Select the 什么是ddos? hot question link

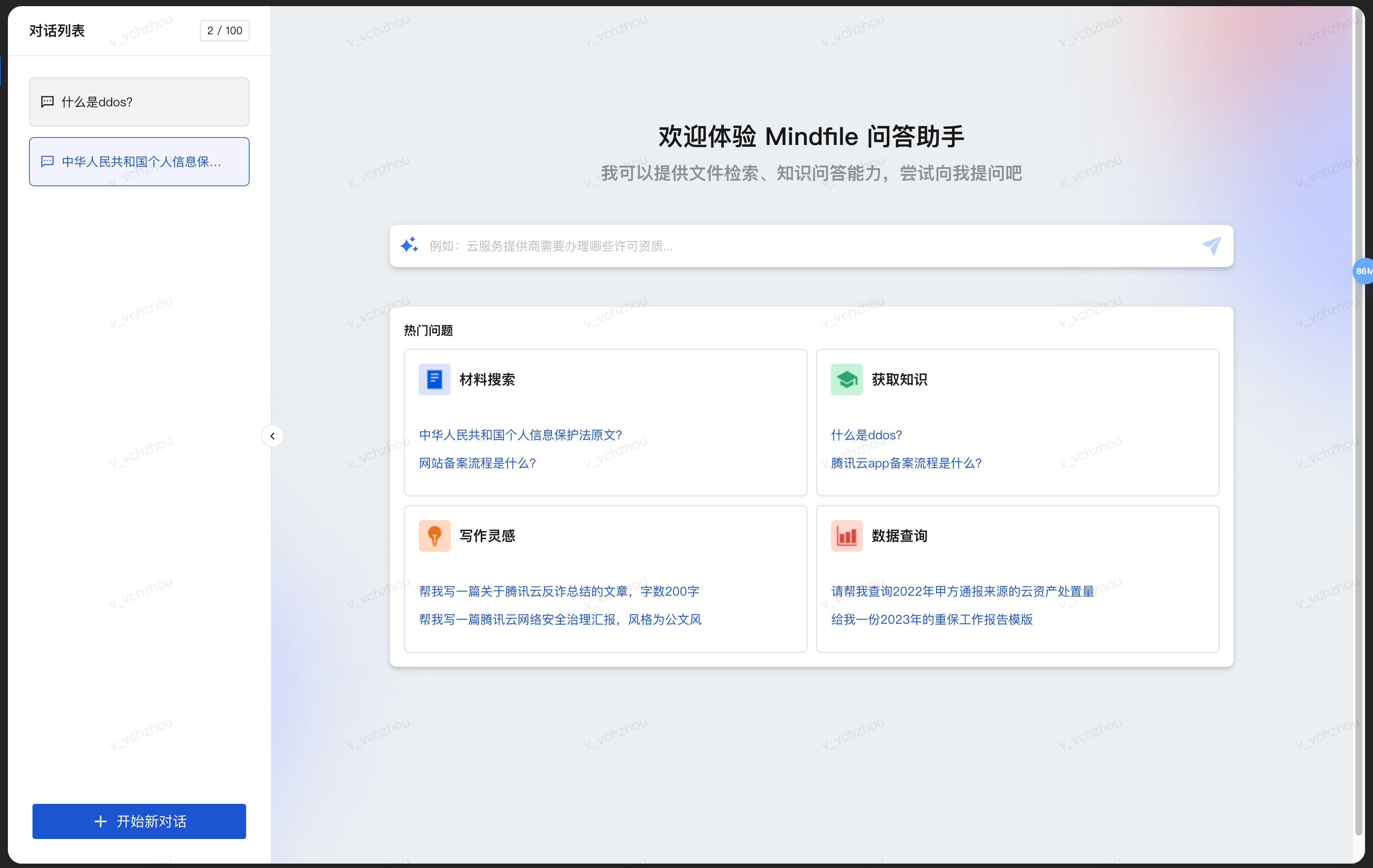point(866,435)
